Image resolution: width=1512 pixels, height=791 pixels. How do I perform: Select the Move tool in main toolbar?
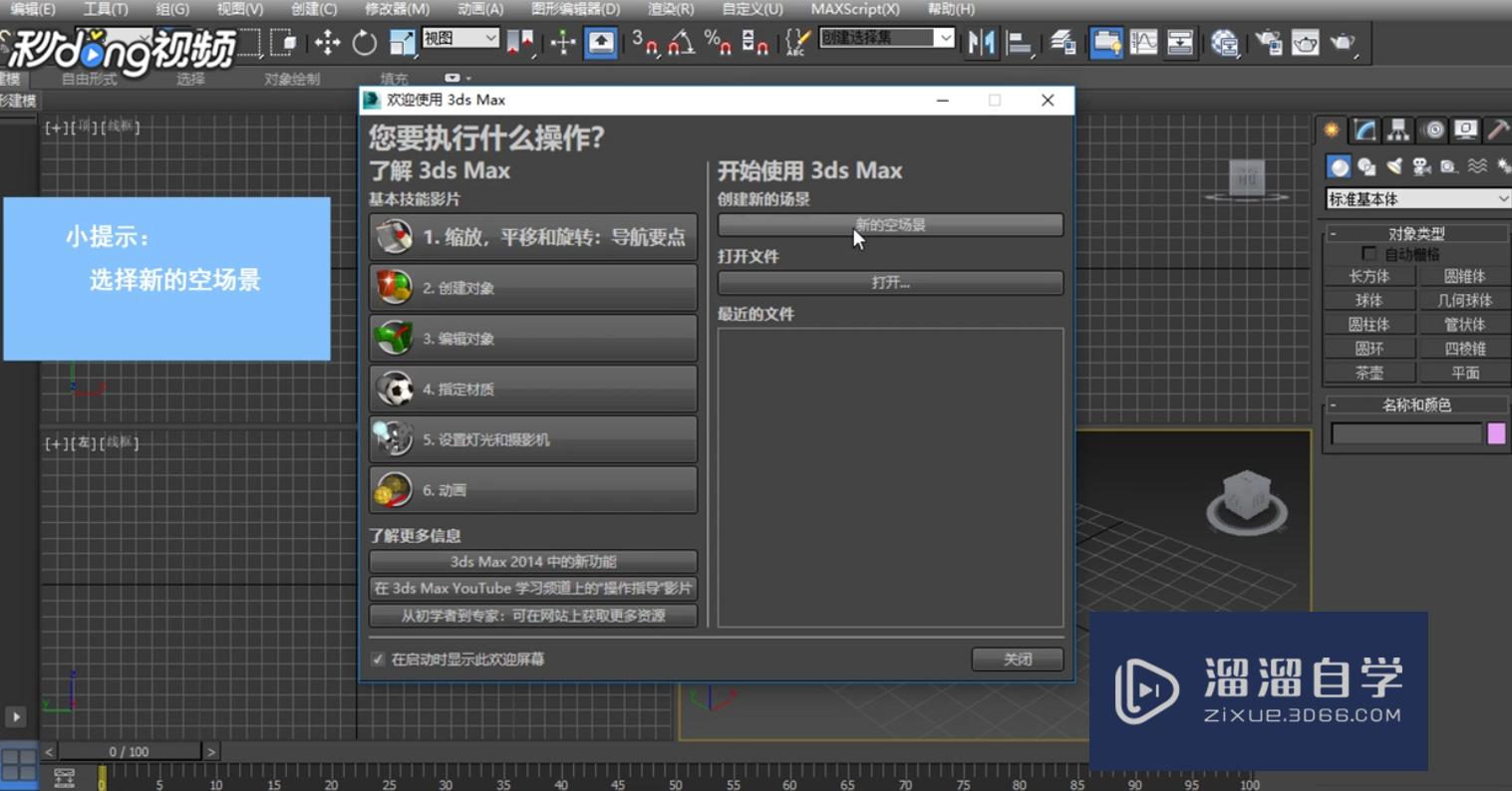[x=327, y=42]
